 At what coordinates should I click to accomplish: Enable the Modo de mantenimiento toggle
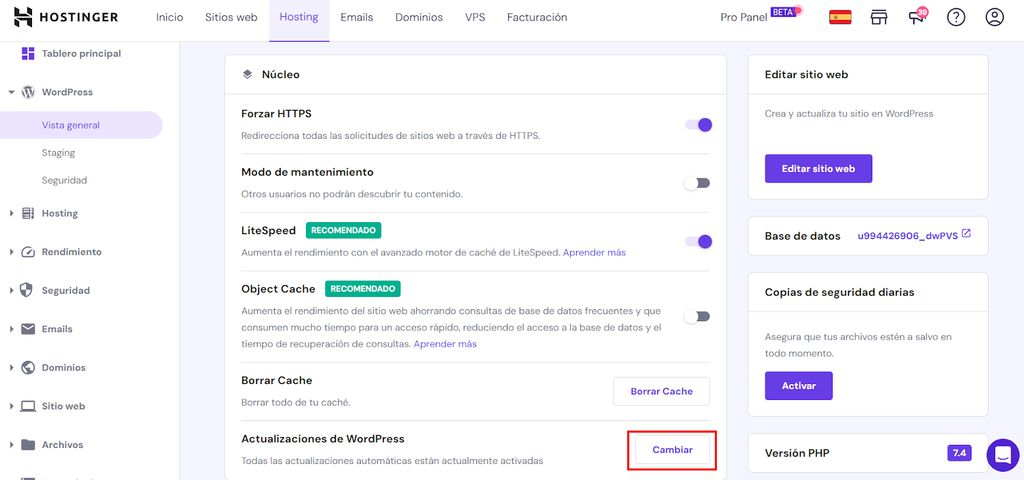[697, 184]
